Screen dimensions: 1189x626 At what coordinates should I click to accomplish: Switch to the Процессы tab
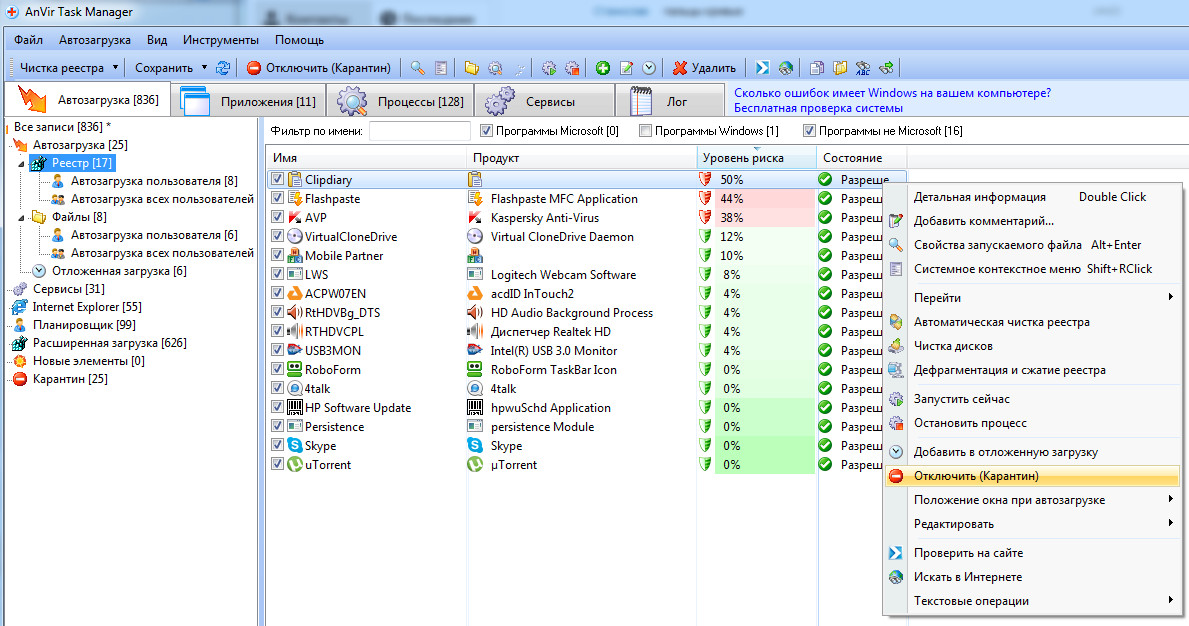(399, 102)
